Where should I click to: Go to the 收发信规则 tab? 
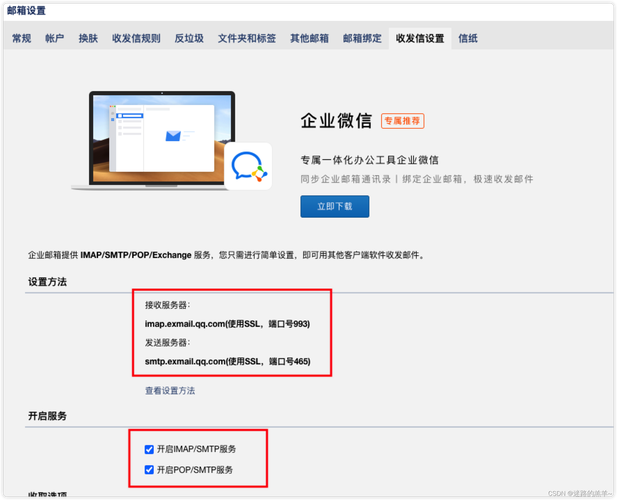point(136,38)
